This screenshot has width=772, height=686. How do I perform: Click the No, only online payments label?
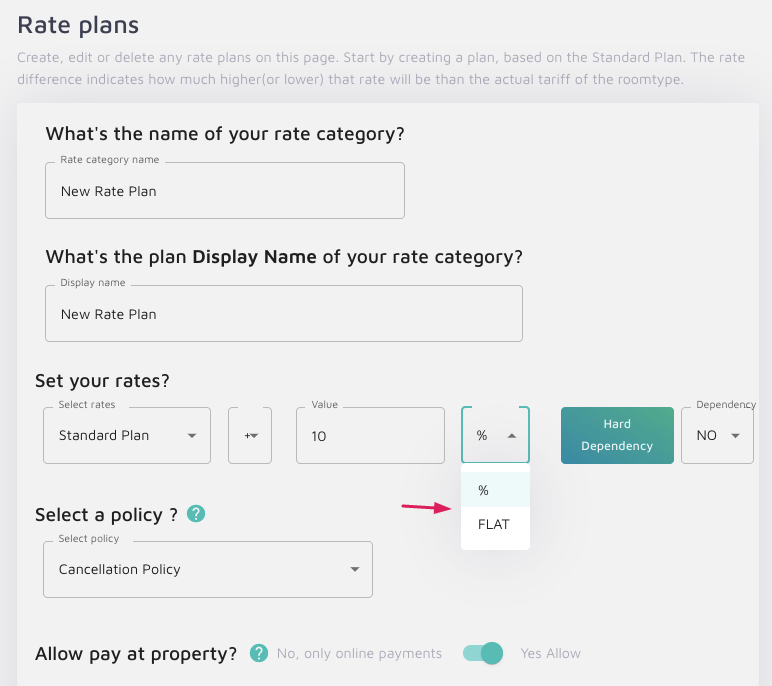click(x=359, y=653)
